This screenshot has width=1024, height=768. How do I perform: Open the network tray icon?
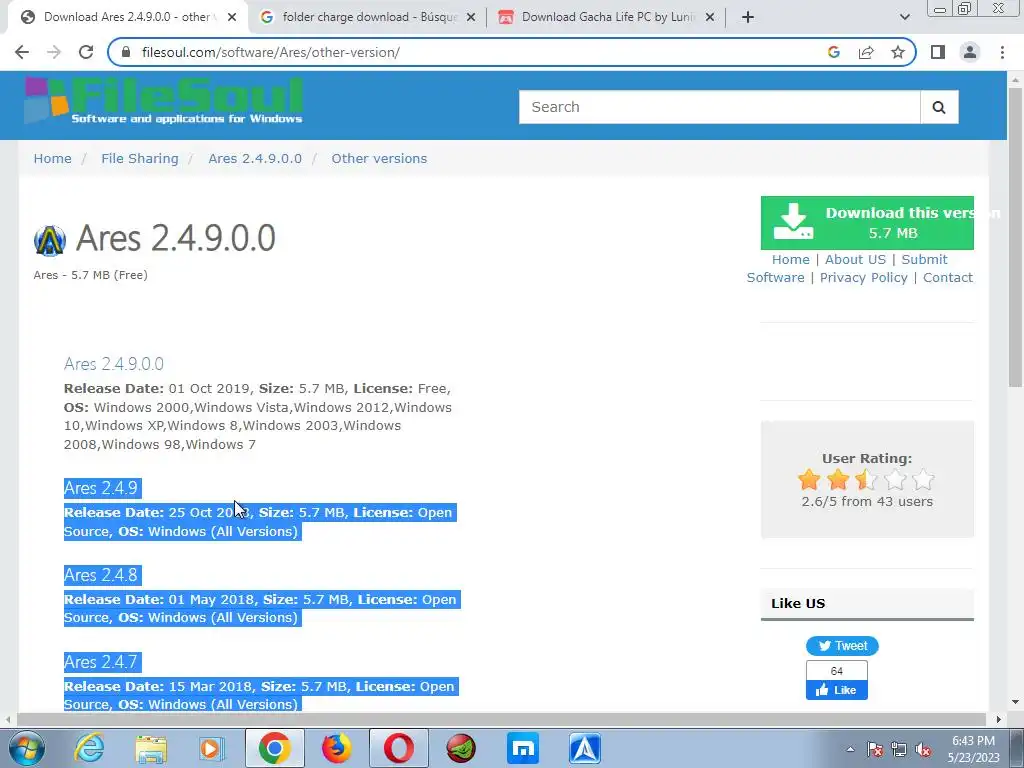click(x=899, y=750)
